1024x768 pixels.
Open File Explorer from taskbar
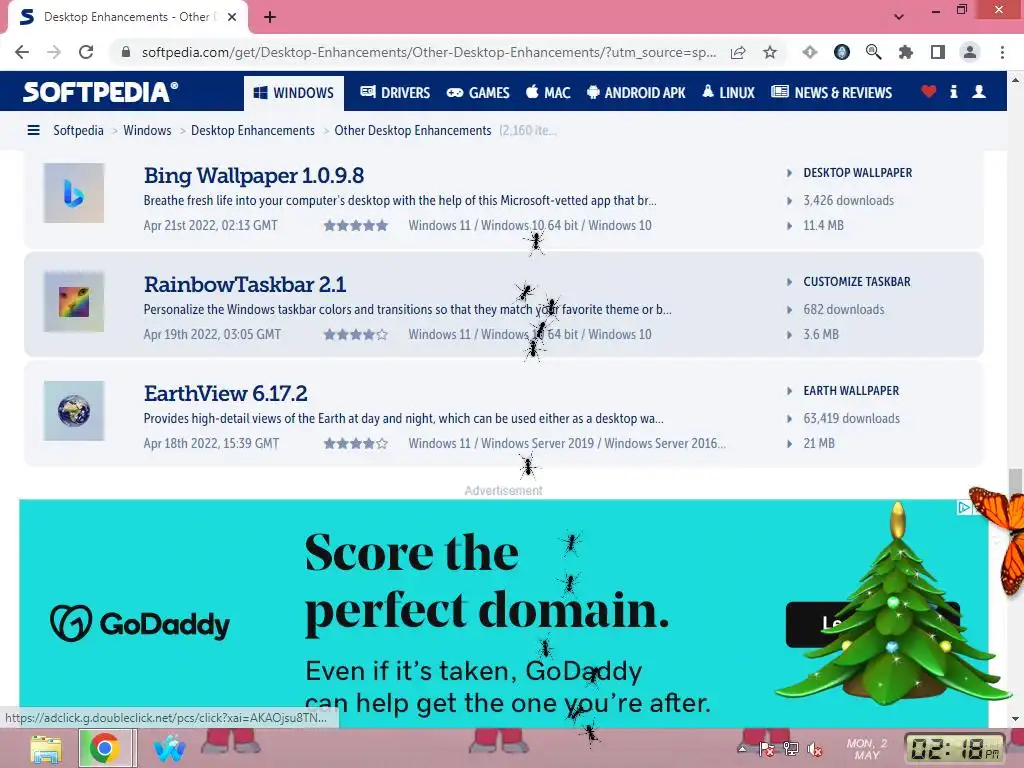46,748
